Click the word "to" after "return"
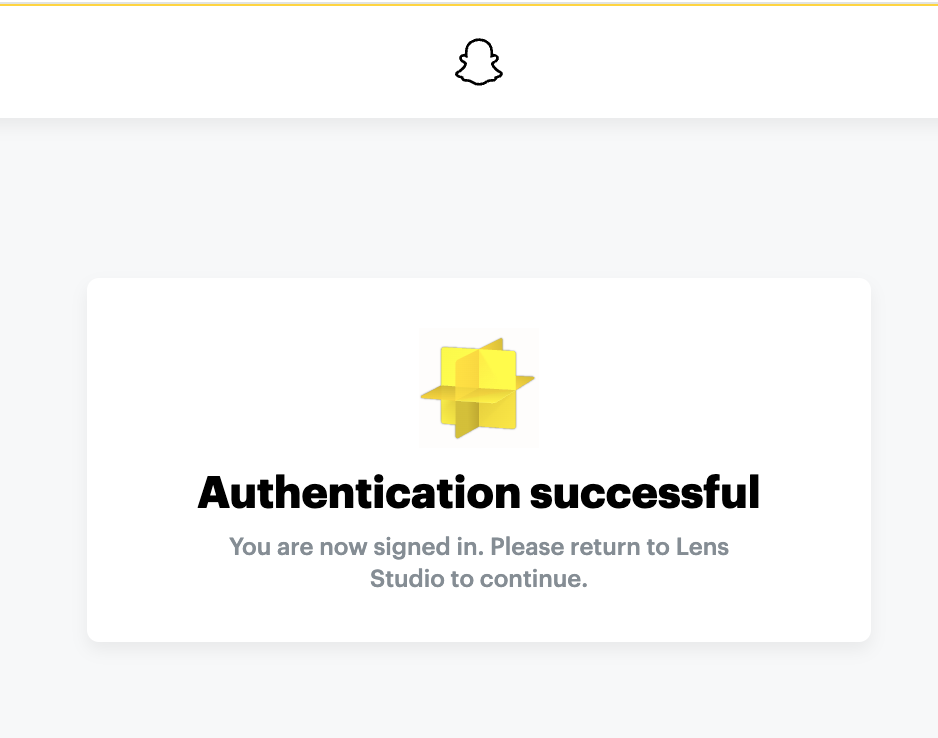 pos(655,547)
